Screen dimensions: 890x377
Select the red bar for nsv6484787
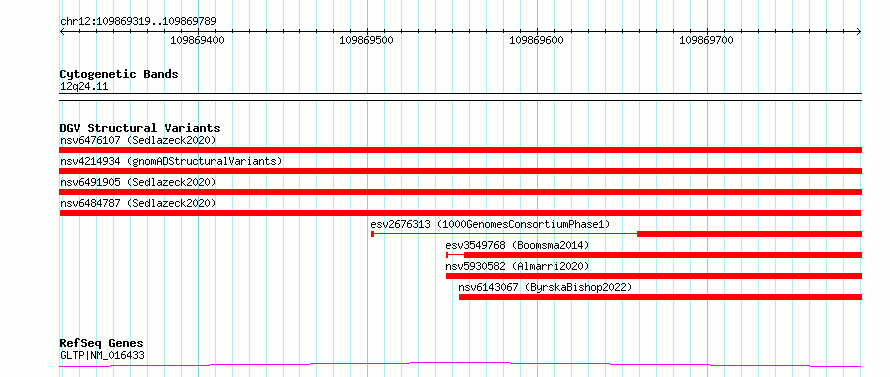[x=460, y=213]
